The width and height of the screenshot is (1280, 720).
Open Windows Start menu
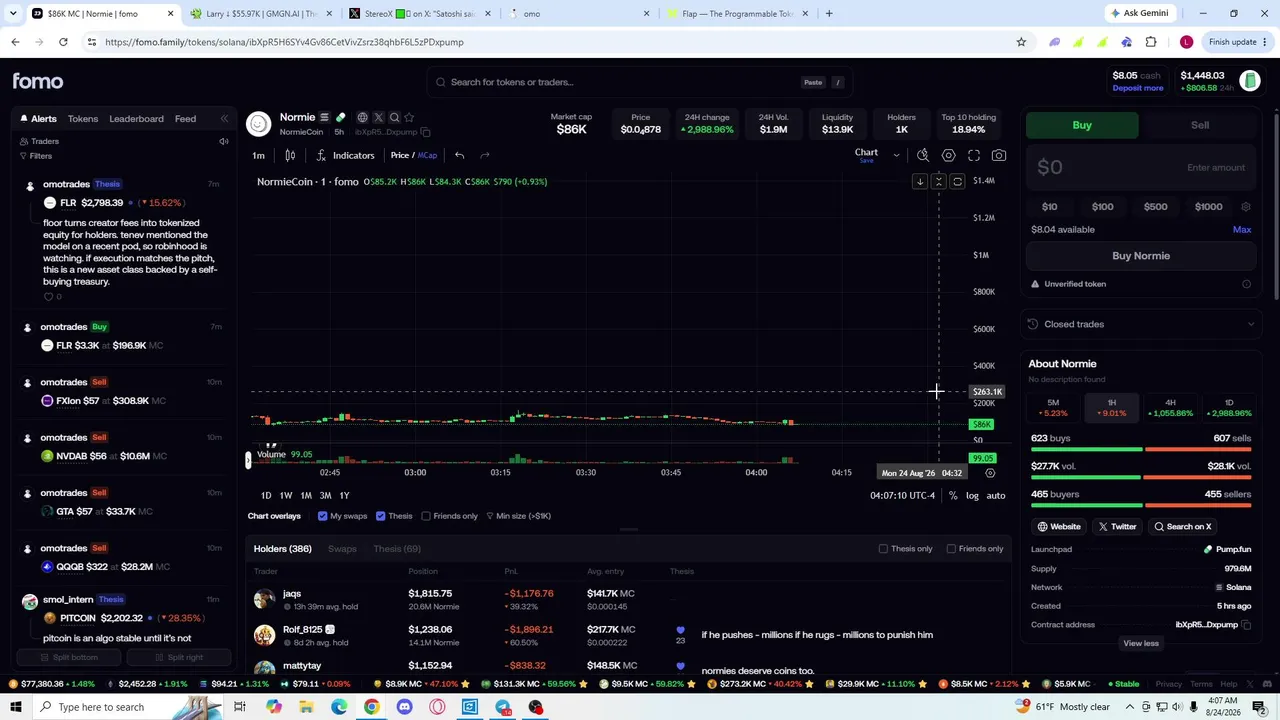tap(15, 707)
